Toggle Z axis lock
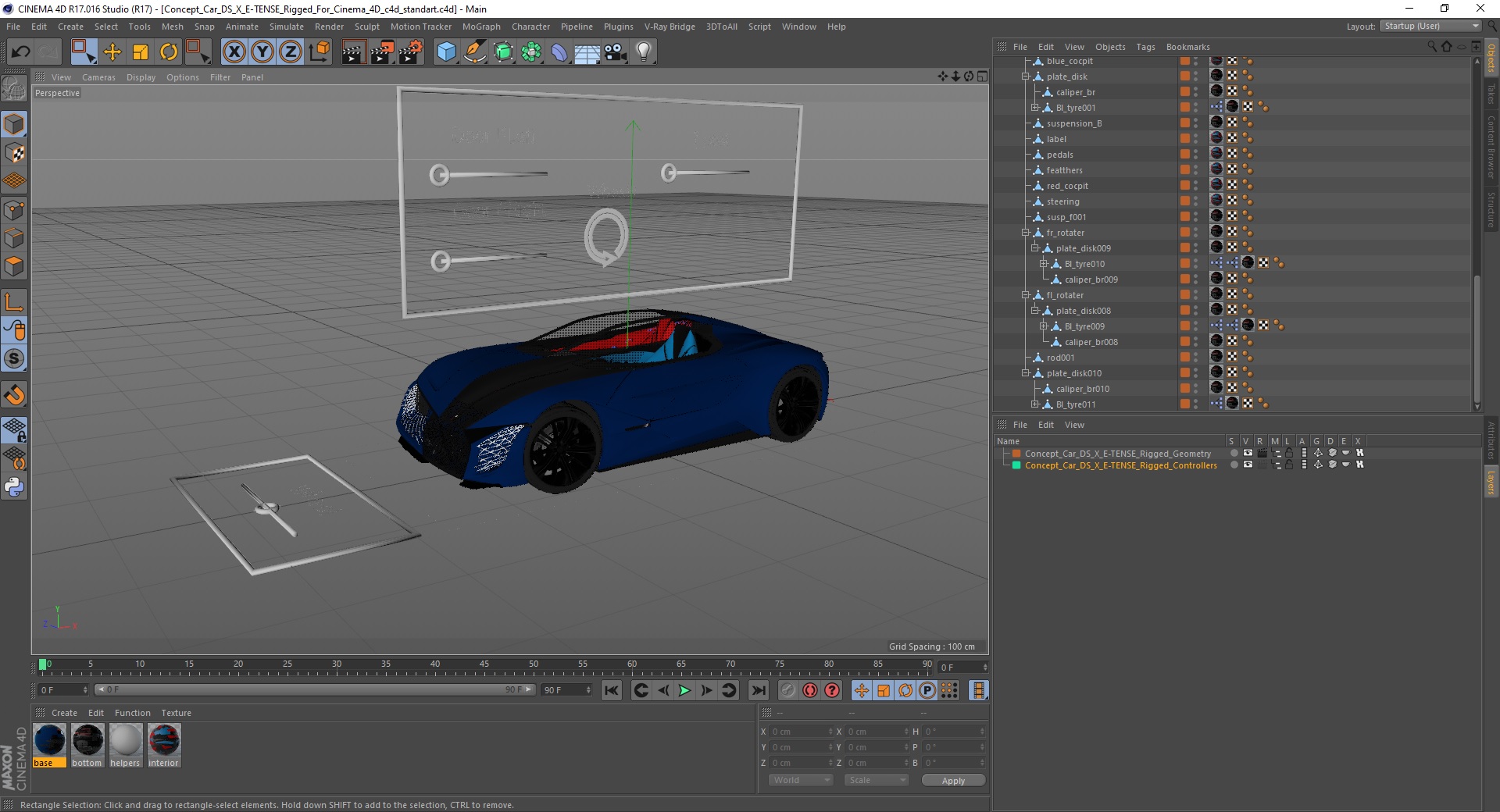Viewport: 1500px width, 812px height. tap(291, 52)
